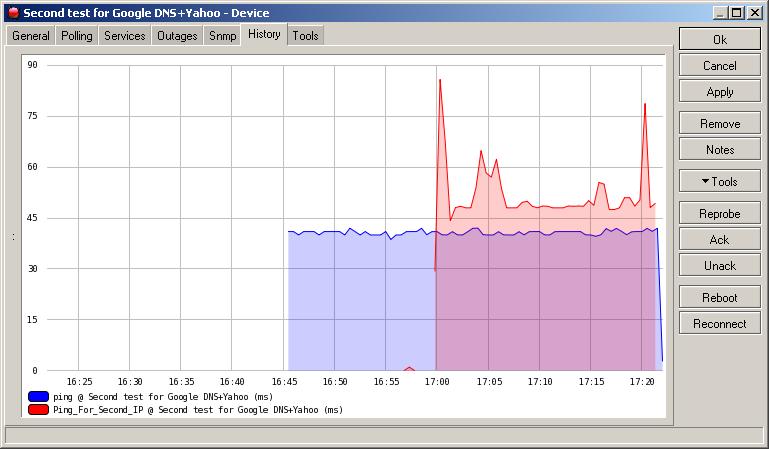This screenshot has width=769, height=449.
Task: Select 'ping @ Second test for Google DNS+Yahoo' legend text
Action: point(163,397)
